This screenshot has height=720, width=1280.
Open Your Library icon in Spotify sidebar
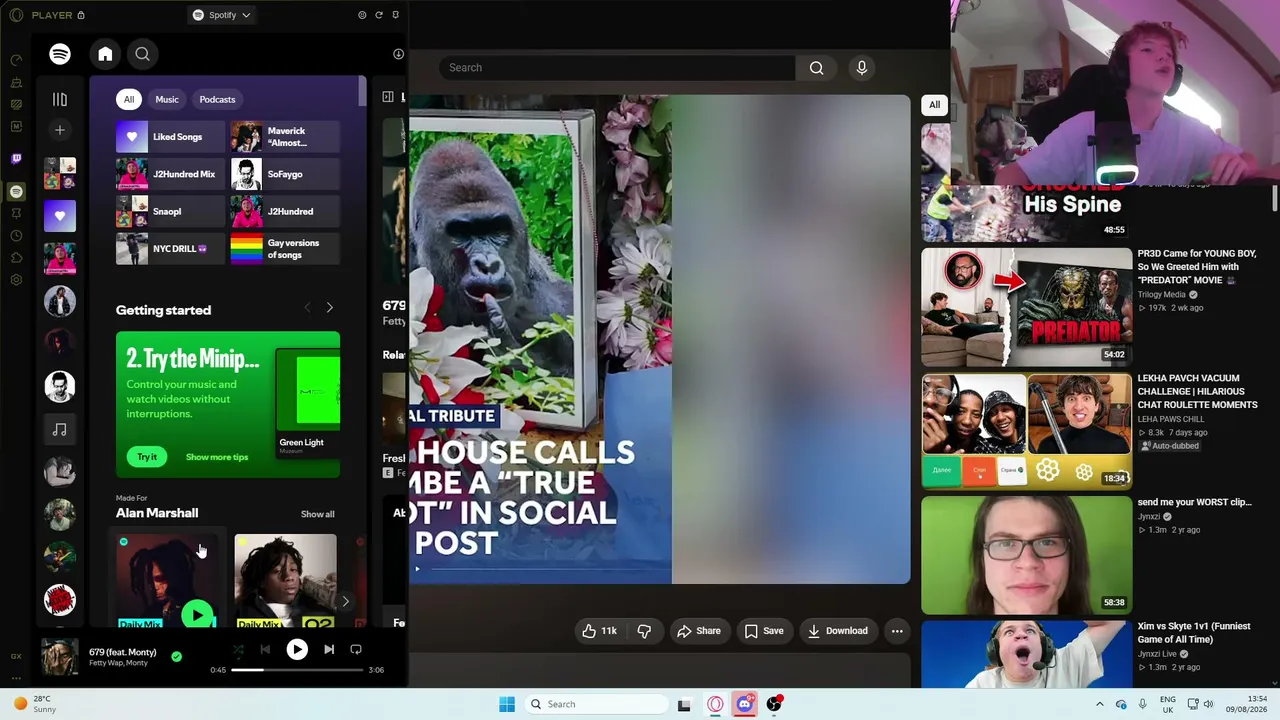60,99
